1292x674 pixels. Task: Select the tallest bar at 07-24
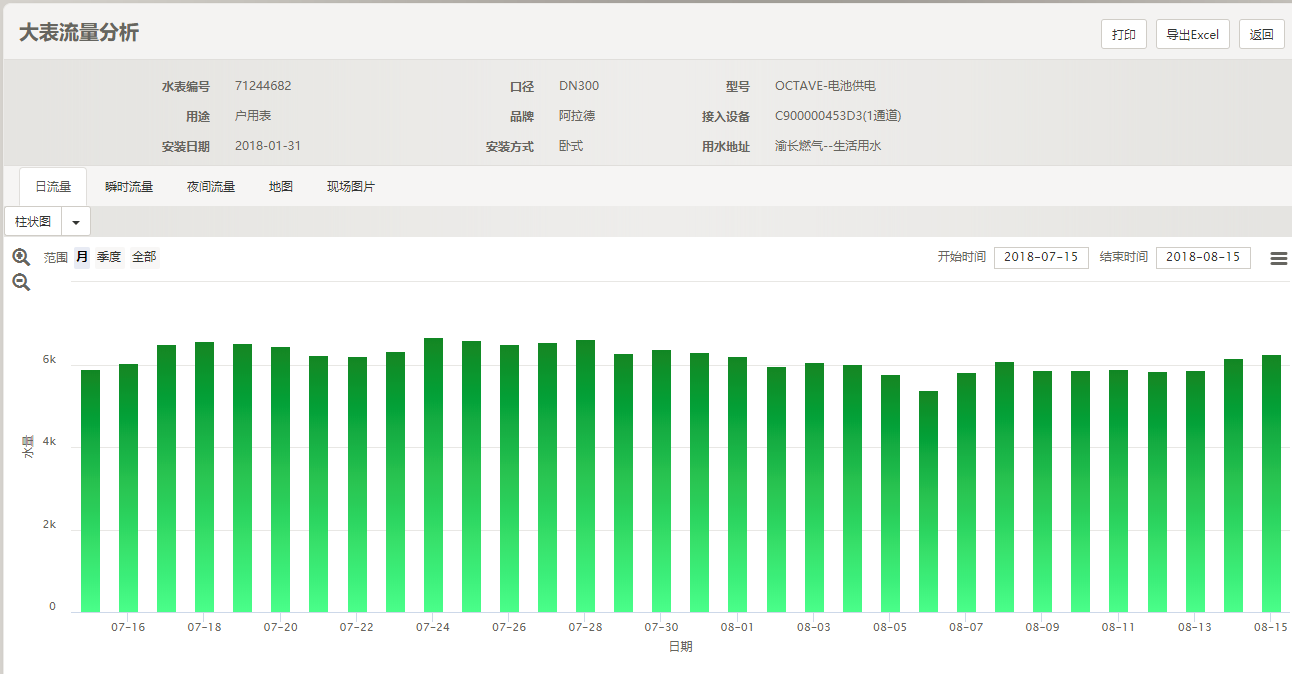(x=433, y=475)
